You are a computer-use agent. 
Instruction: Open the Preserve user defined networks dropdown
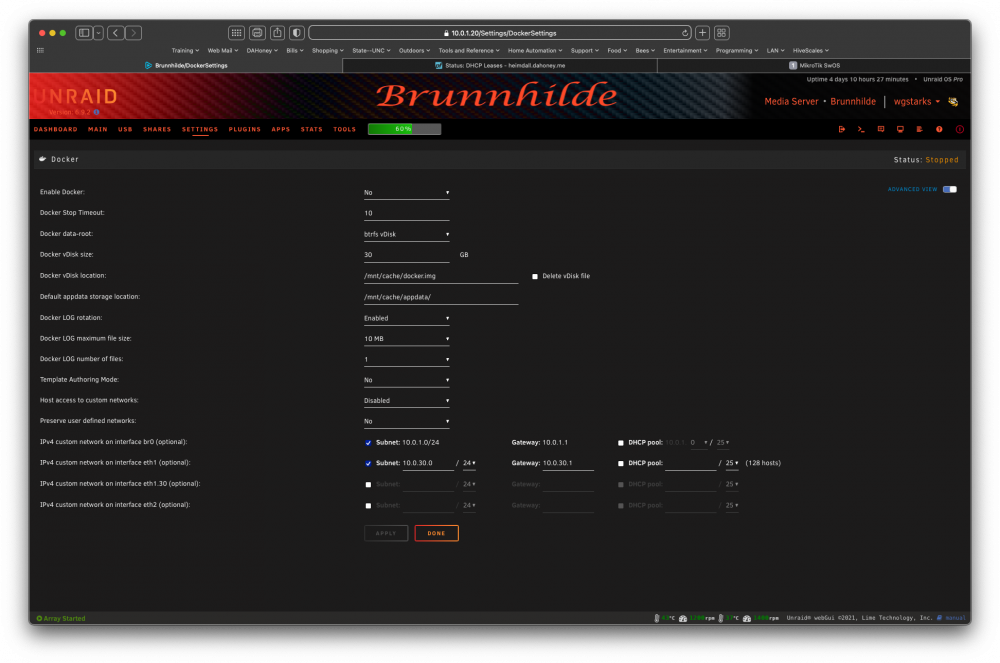tap(406, 421)
